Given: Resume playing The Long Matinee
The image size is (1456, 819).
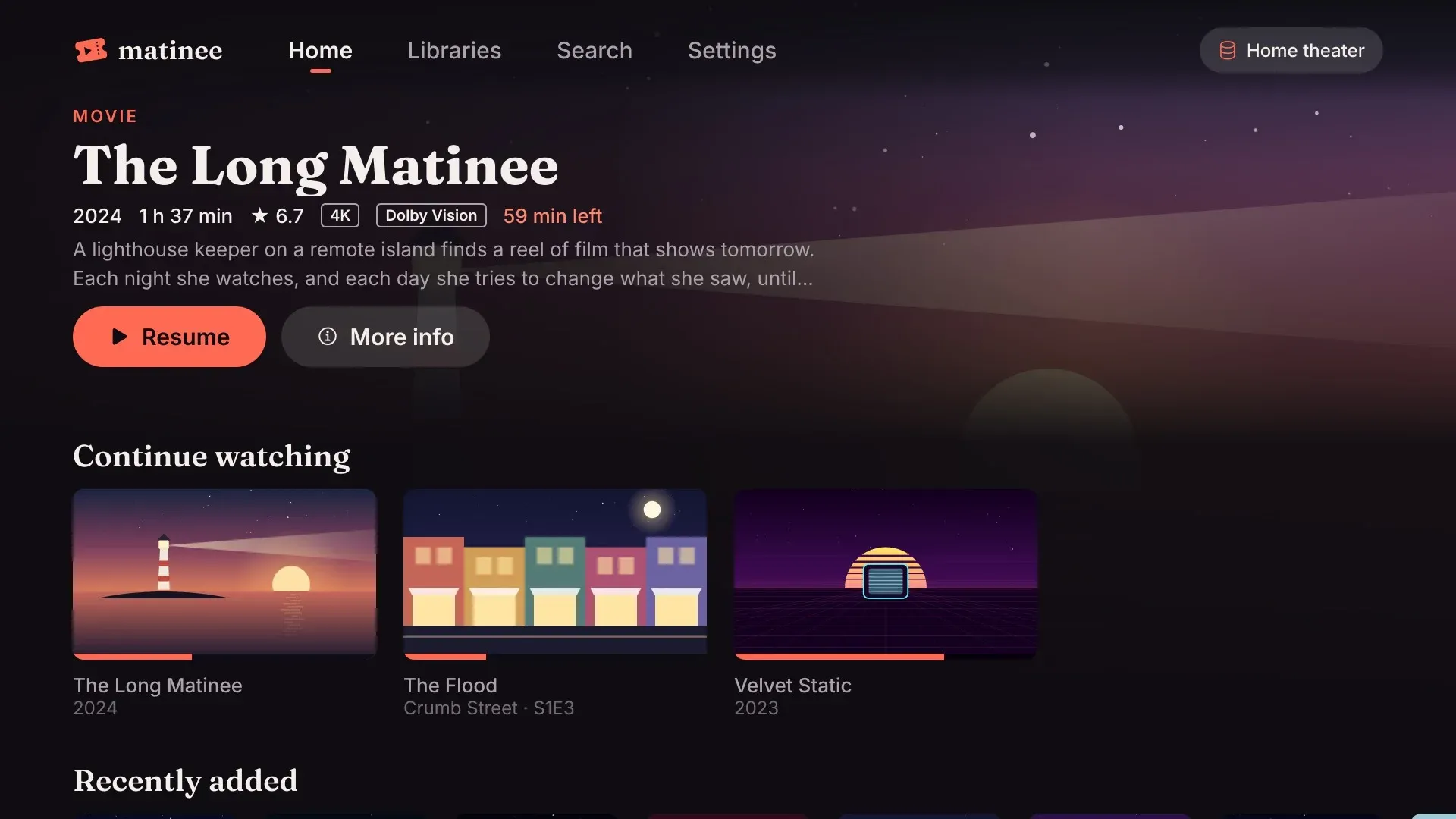Looking at the screenshot, I should tap(169, 337).
